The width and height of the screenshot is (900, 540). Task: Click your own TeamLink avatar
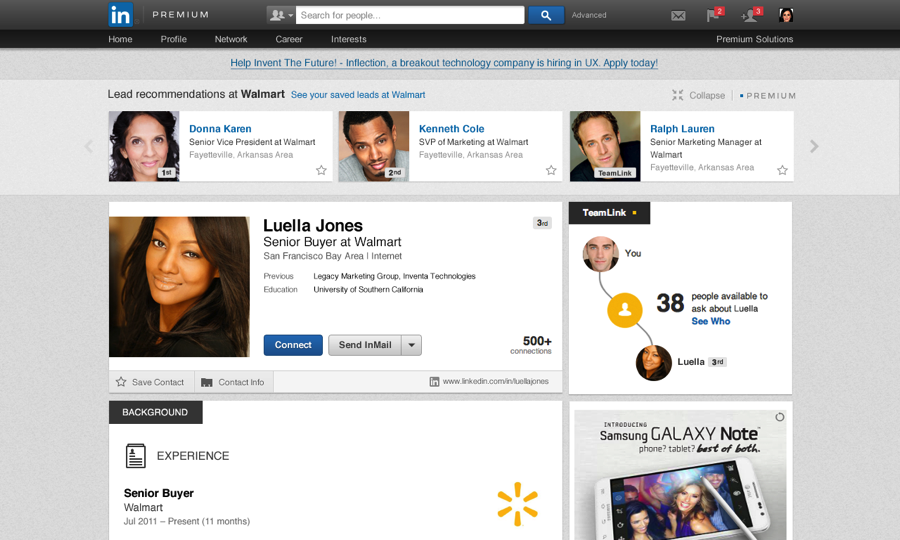[600, 254]
